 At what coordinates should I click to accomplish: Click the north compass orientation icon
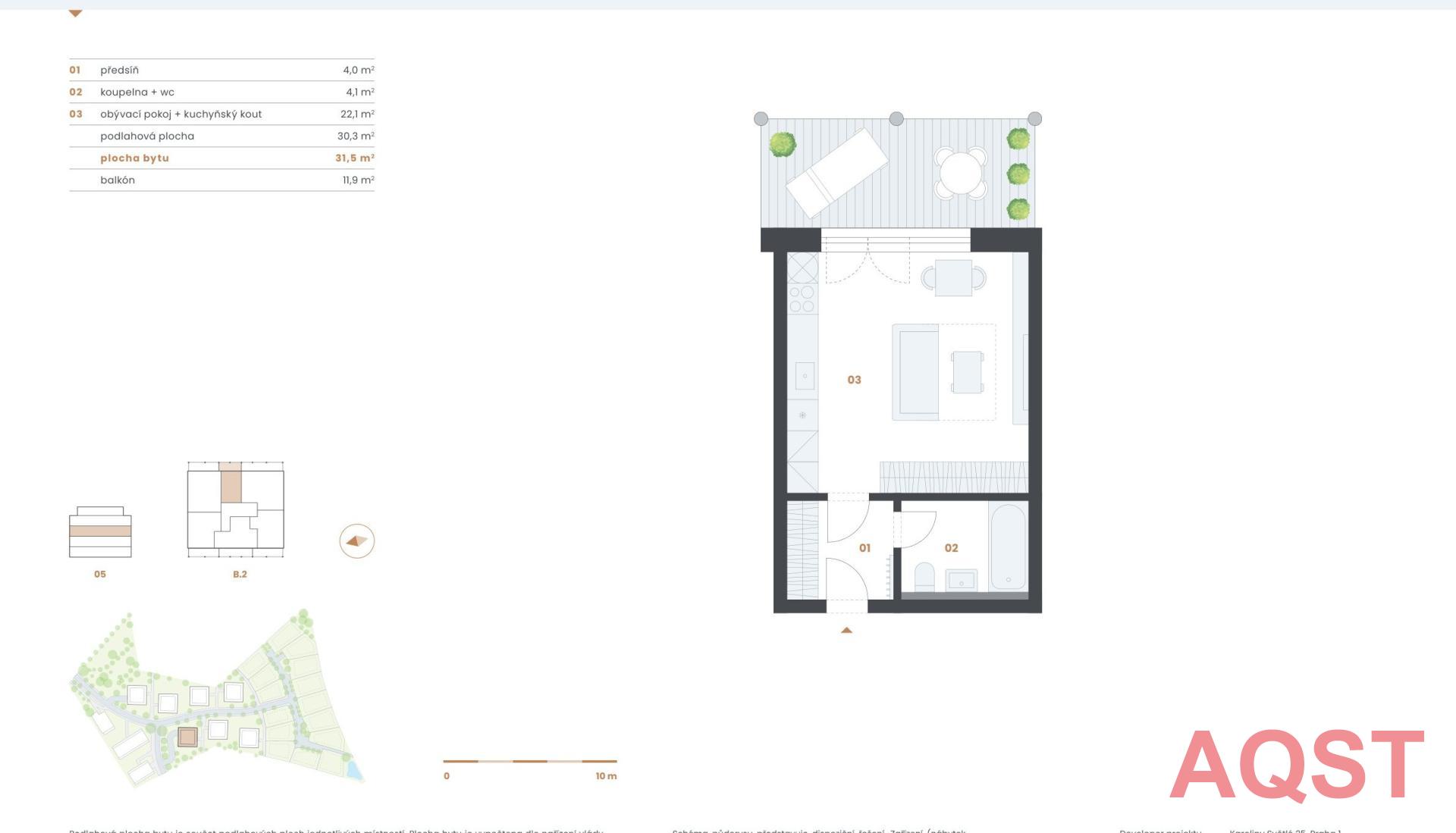pyautogui.click(x=356, y=541)
